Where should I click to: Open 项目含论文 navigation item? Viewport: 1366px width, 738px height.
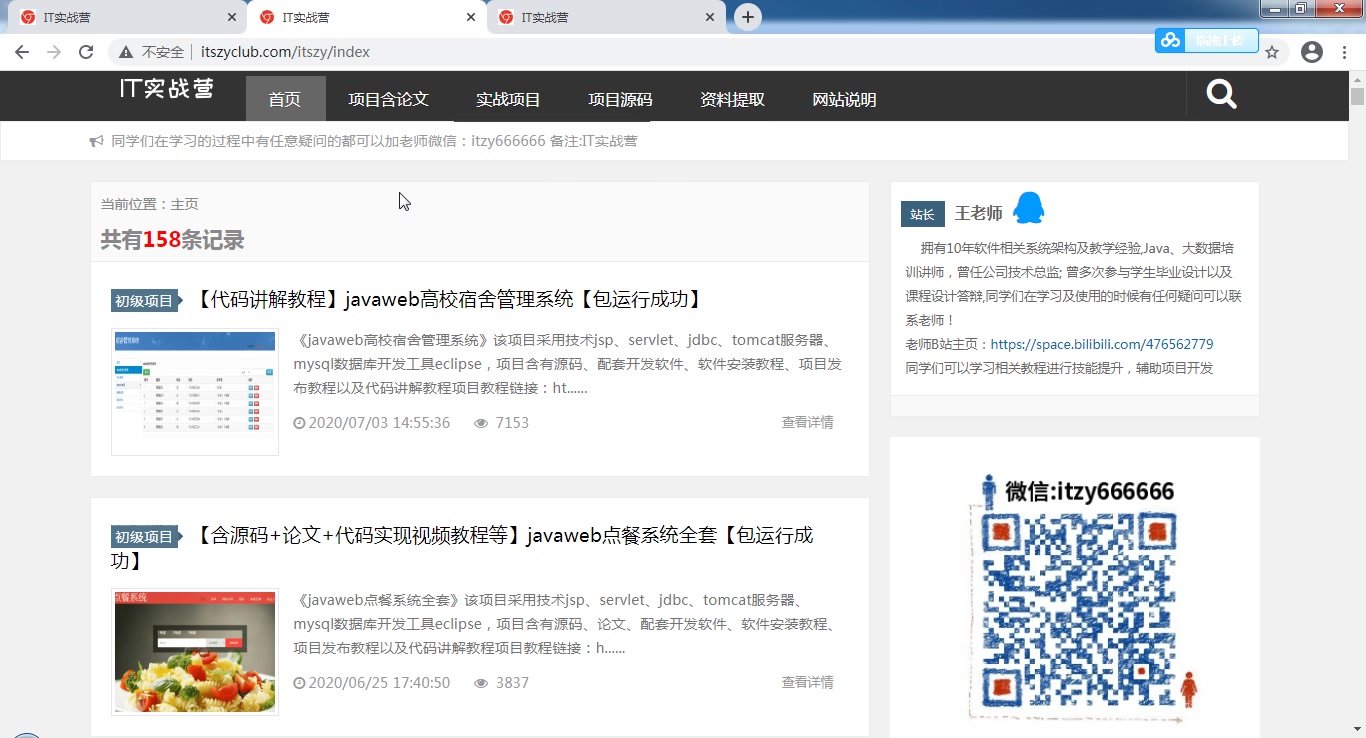tap(388, 99)
